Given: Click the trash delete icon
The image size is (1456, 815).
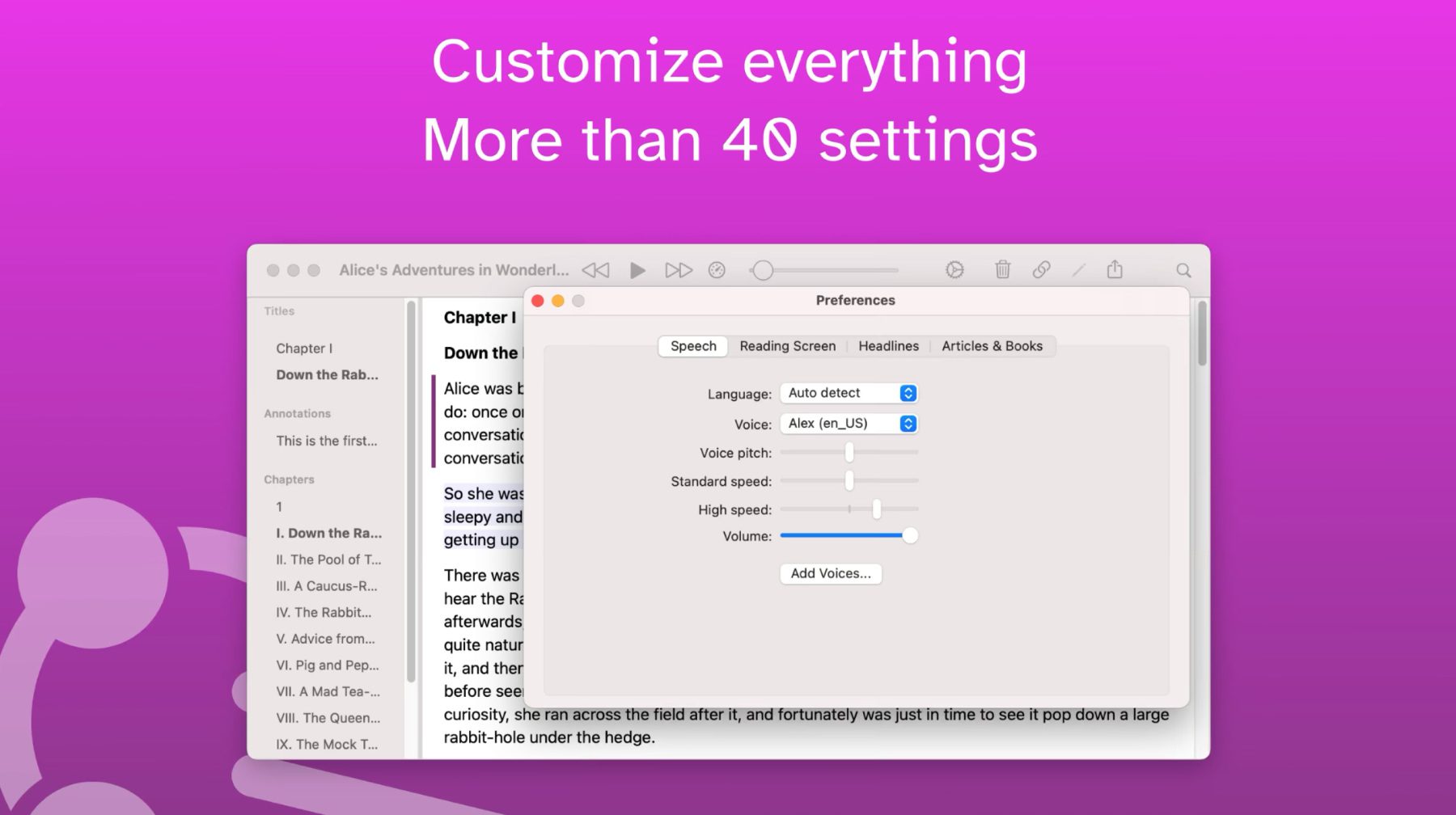Looking at the screenshot, I should [x=1002, y=270].
